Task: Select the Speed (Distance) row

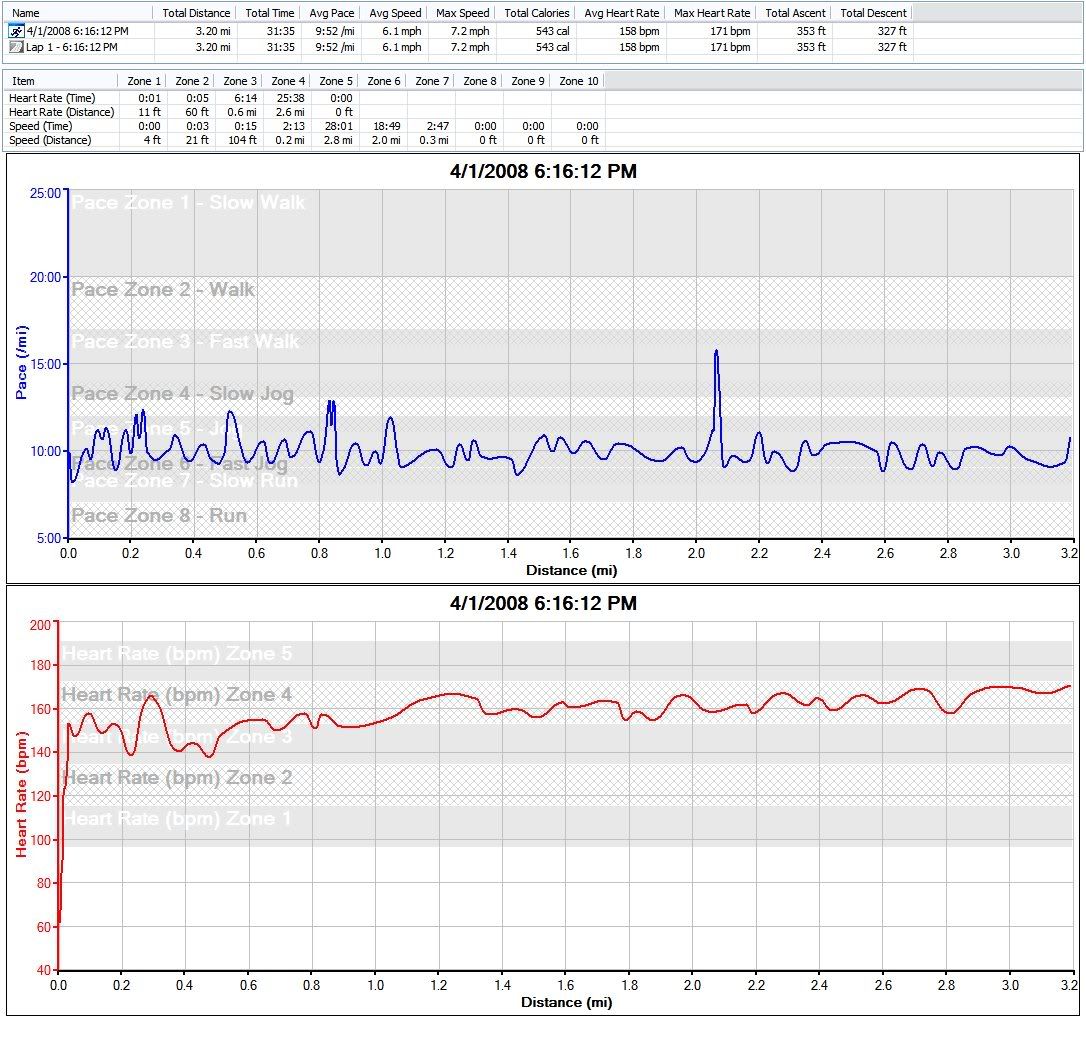Action: coord(49,140)
